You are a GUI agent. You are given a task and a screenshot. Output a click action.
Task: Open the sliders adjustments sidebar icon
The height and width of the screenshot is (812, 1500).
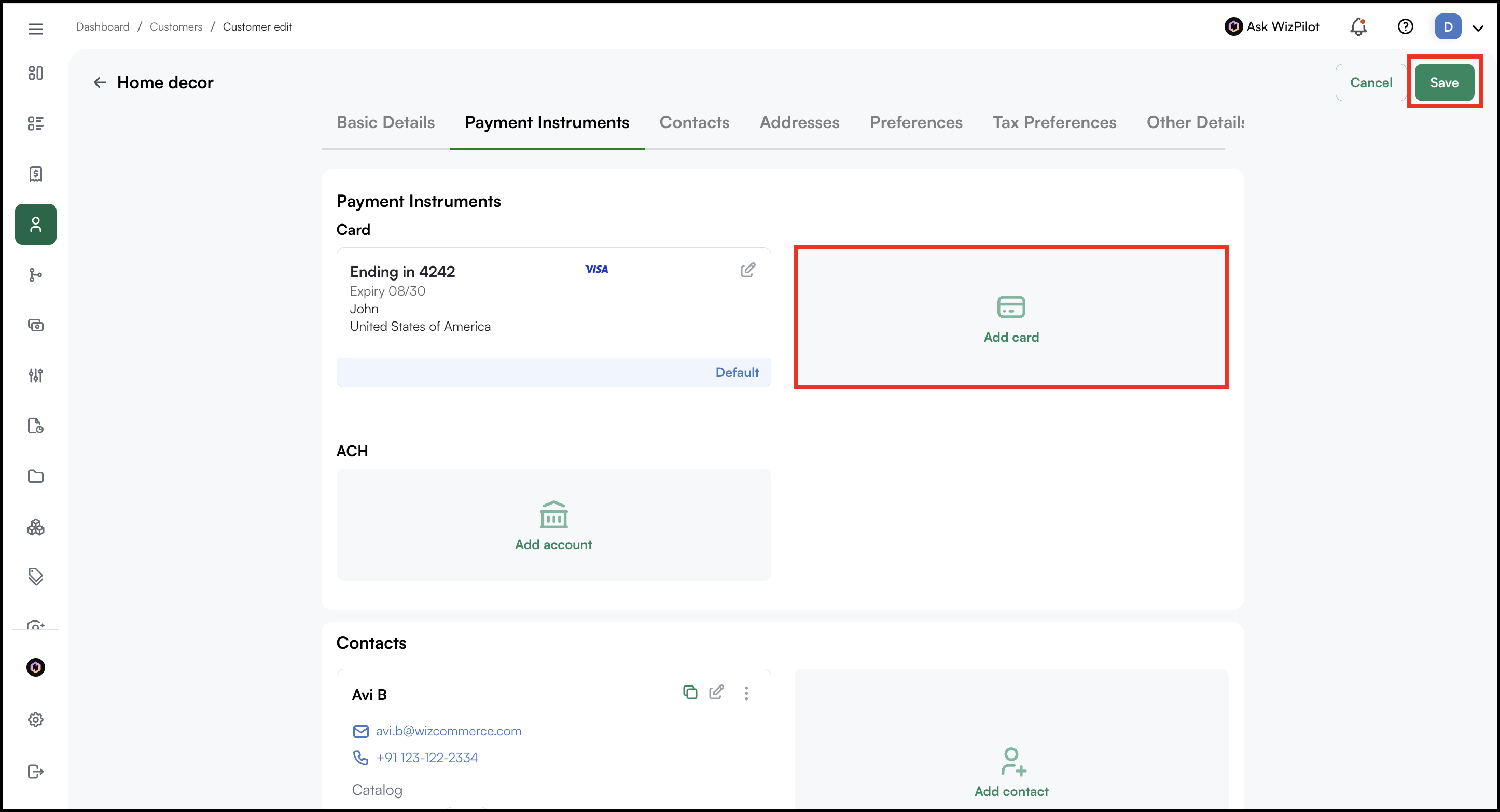click(35, 375)
